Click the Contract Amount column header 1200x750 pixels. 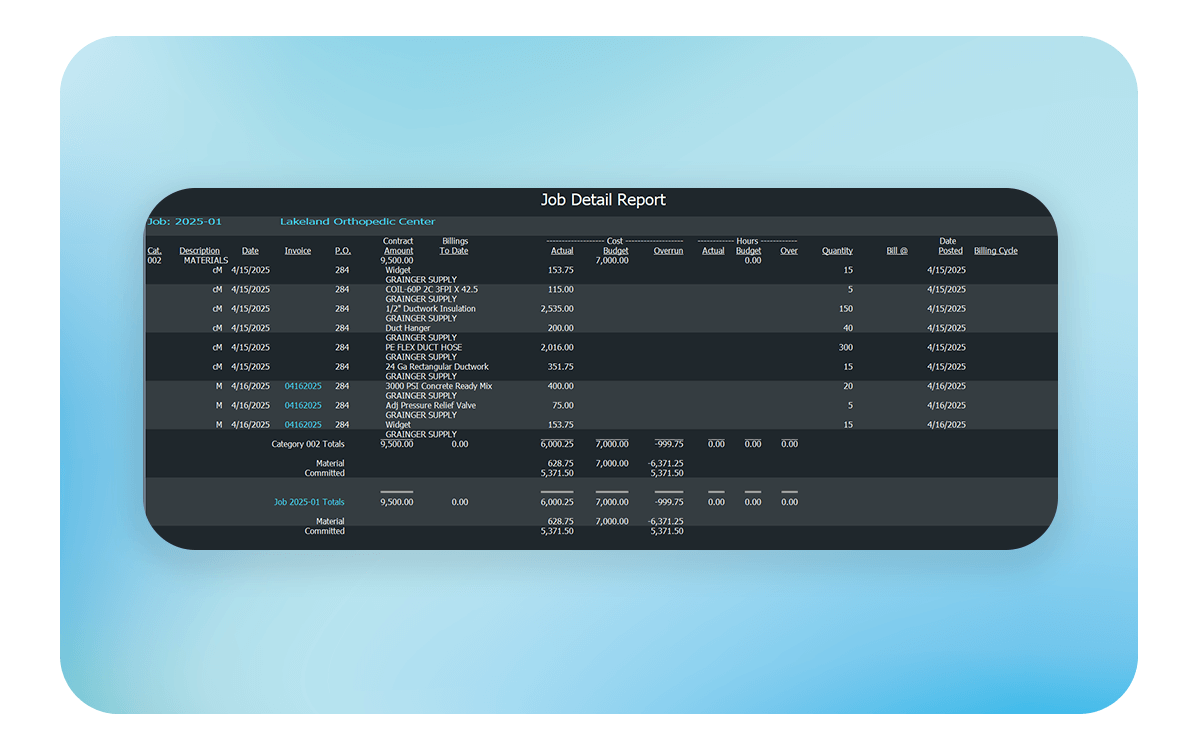coord(398,246)
